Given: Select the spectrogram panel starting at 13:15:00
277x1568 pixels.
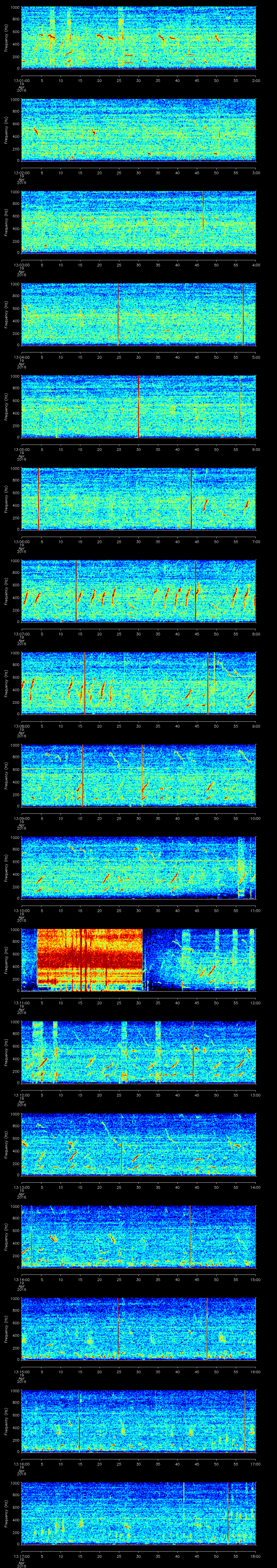Looking at the screenshot, I should 139,1329.
